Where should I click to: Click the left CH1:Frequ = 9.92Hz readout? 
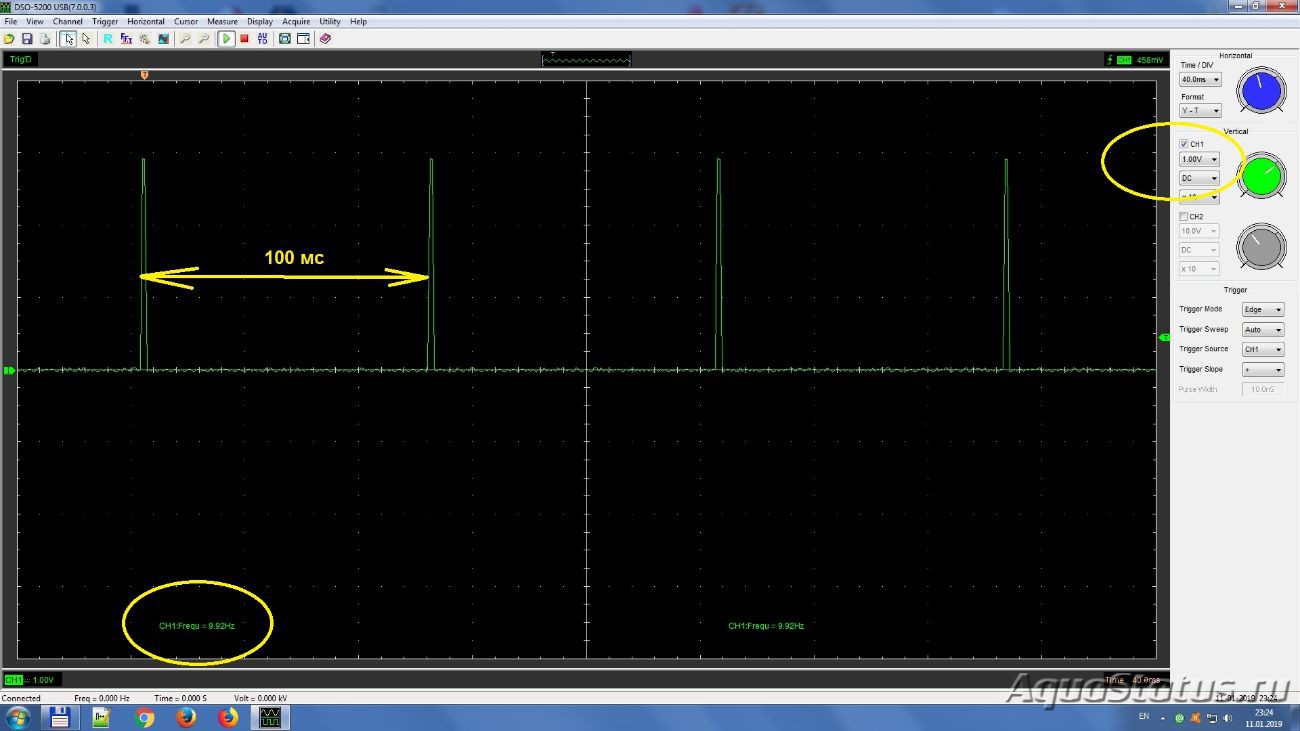[197, 626]
